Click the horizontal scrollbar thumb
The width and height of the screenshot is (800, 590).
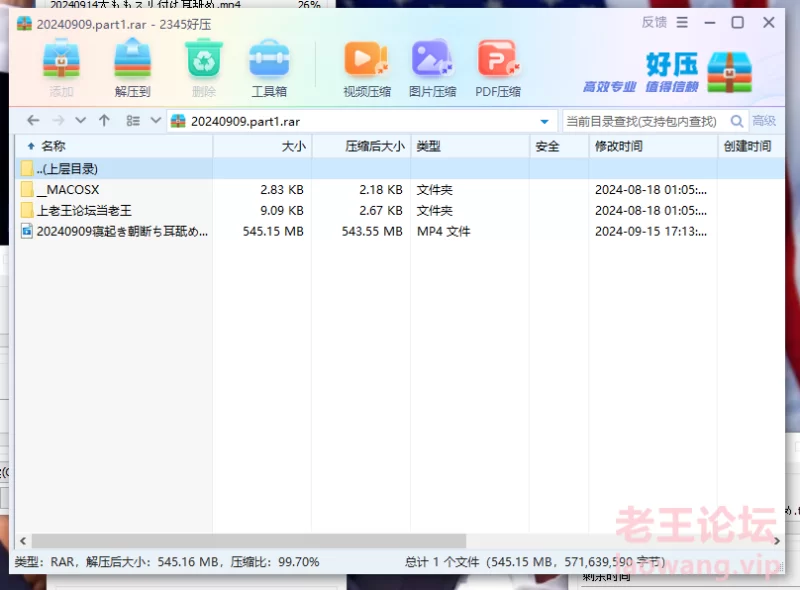[x=249, y=540]
